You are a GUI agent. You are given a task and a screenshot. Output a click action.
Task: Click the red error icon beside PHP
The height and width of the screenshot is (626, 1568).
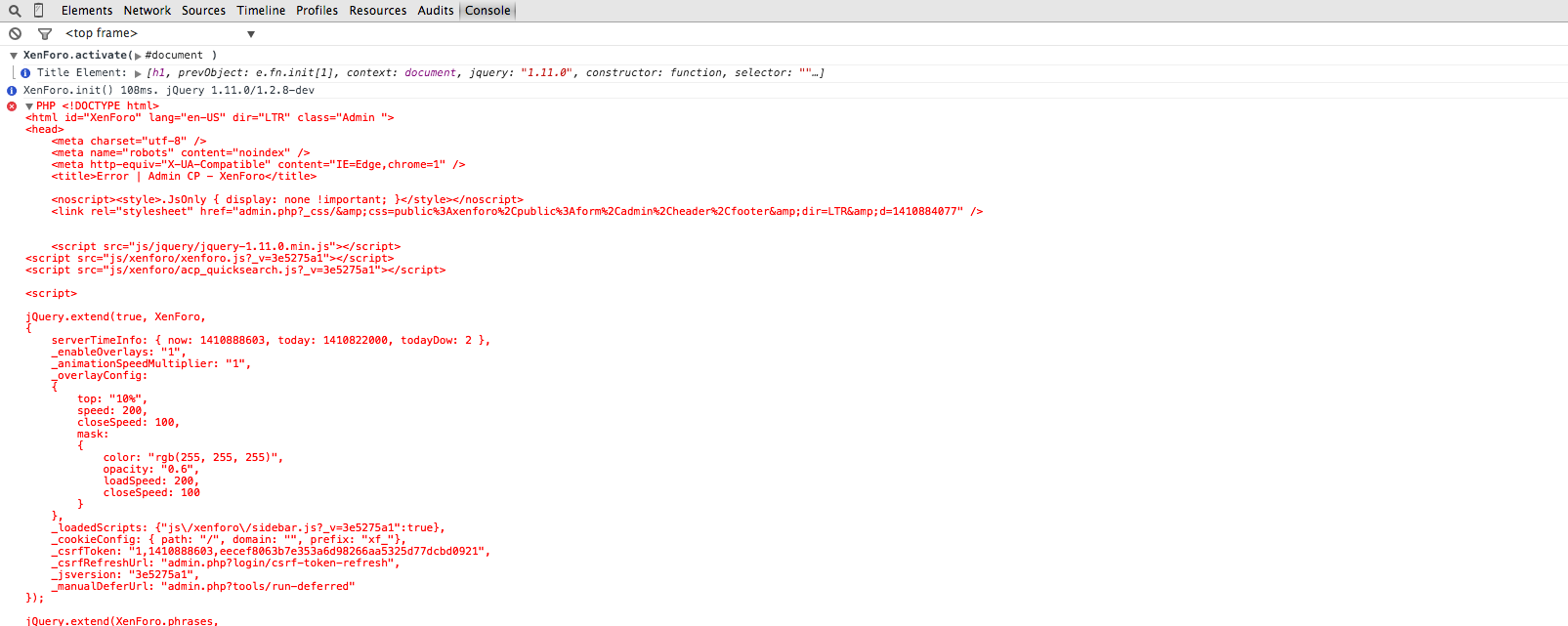12,106
